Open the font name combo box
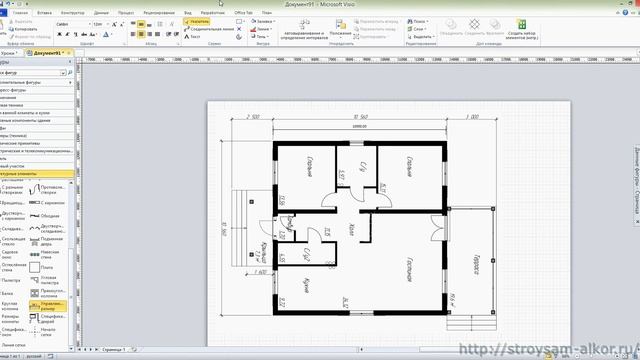The image size is (640, 360). click(73, 24)
